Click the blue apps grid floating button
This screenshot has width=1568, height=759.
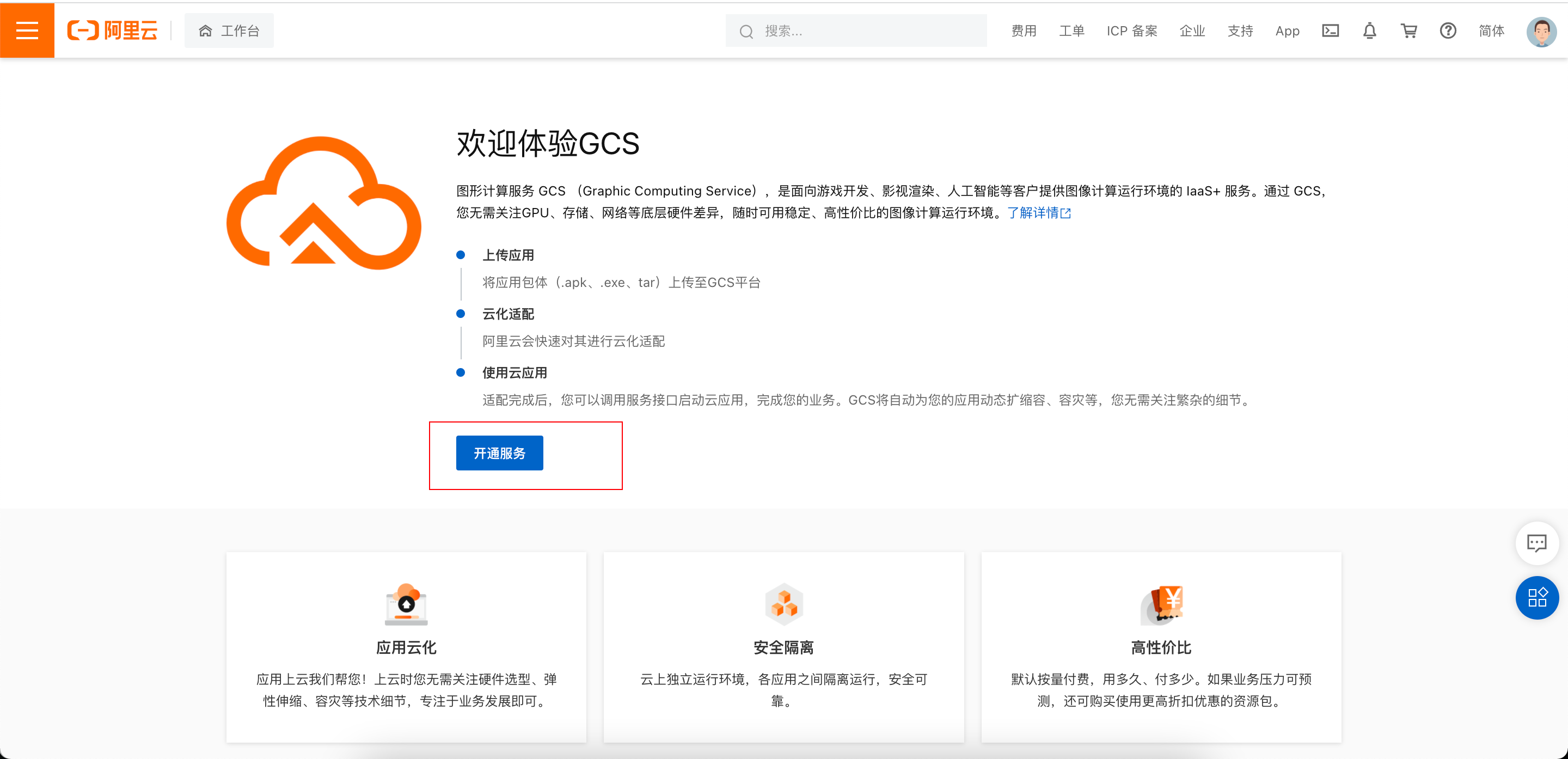click(x=1536, y=597)
